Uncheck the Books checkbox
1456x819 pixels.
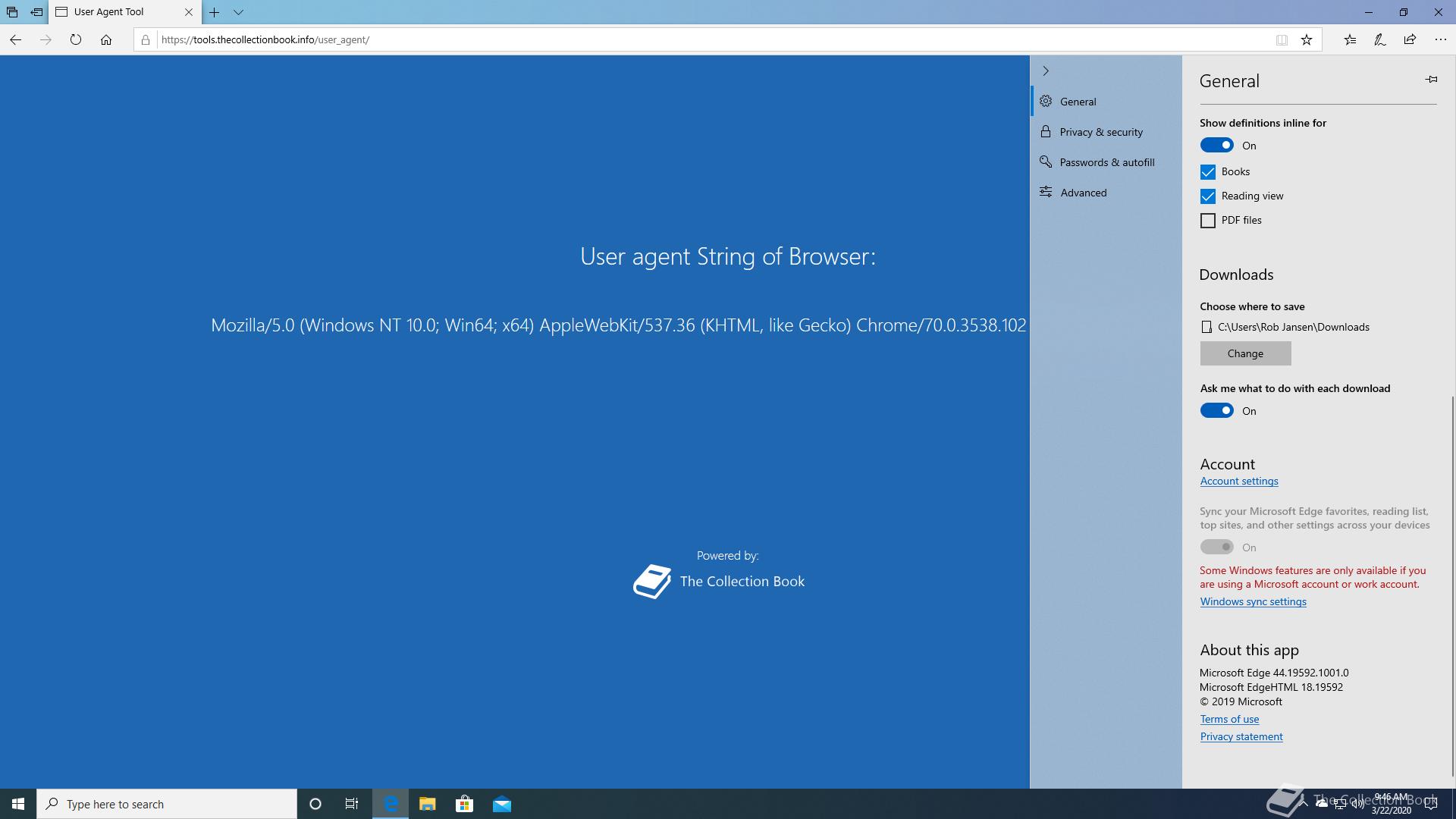1208,172
